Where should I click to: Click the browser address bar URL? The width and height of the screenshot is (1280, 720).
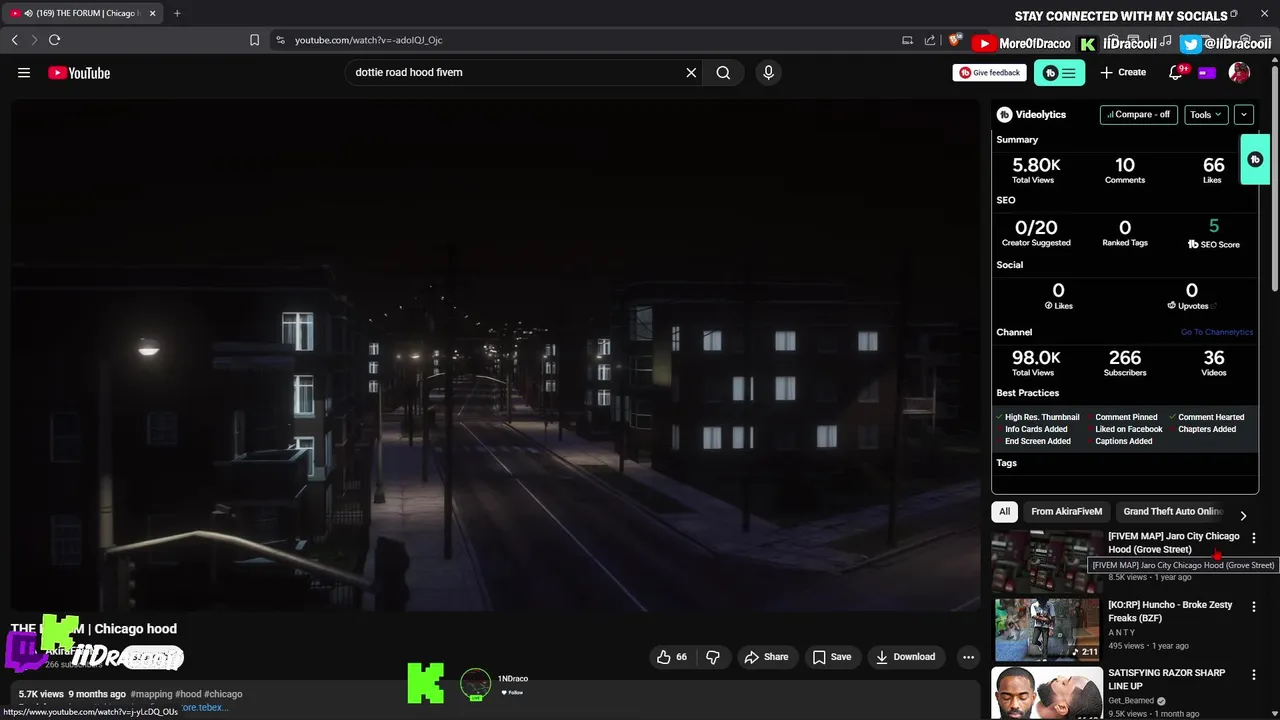(x=368, y=40)
